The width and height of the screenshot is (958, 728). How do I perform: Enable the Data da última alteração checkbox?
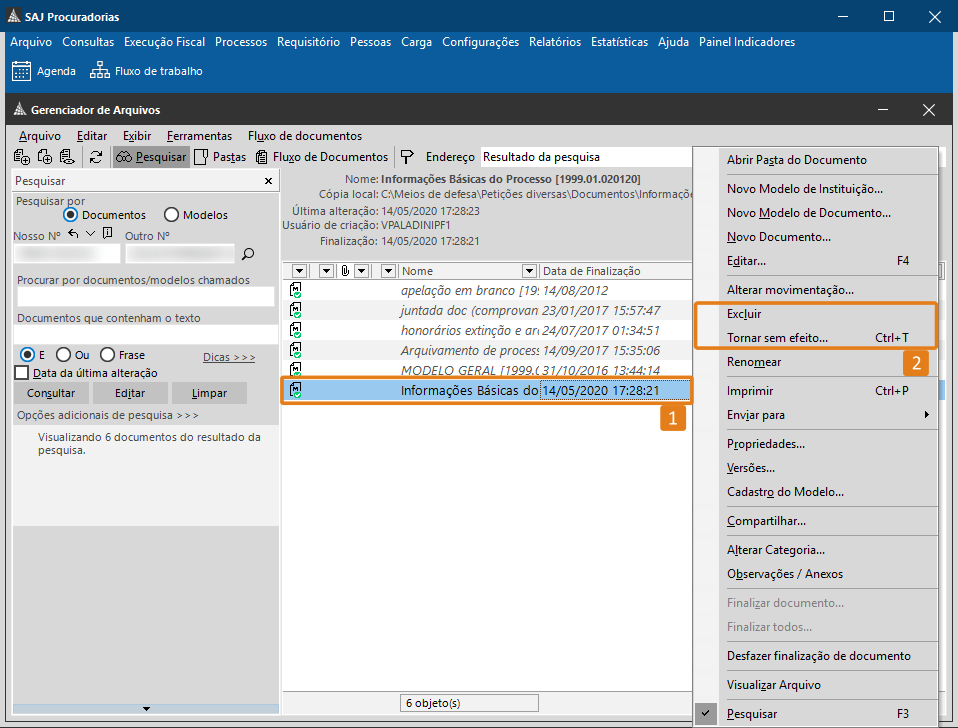click(x=22, y=373)
